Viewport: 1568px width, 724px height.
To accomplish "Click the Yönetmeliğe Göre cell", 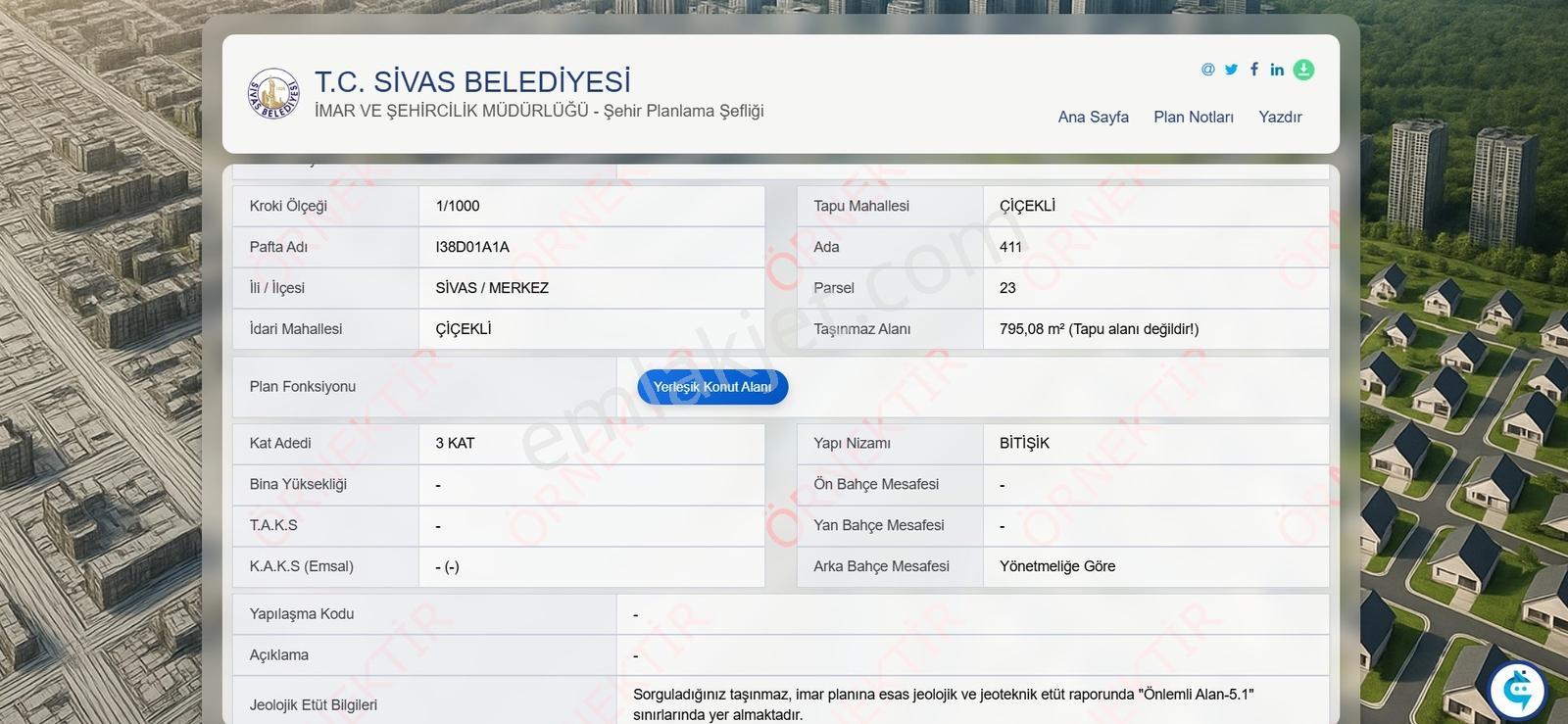I will 1156,566.
